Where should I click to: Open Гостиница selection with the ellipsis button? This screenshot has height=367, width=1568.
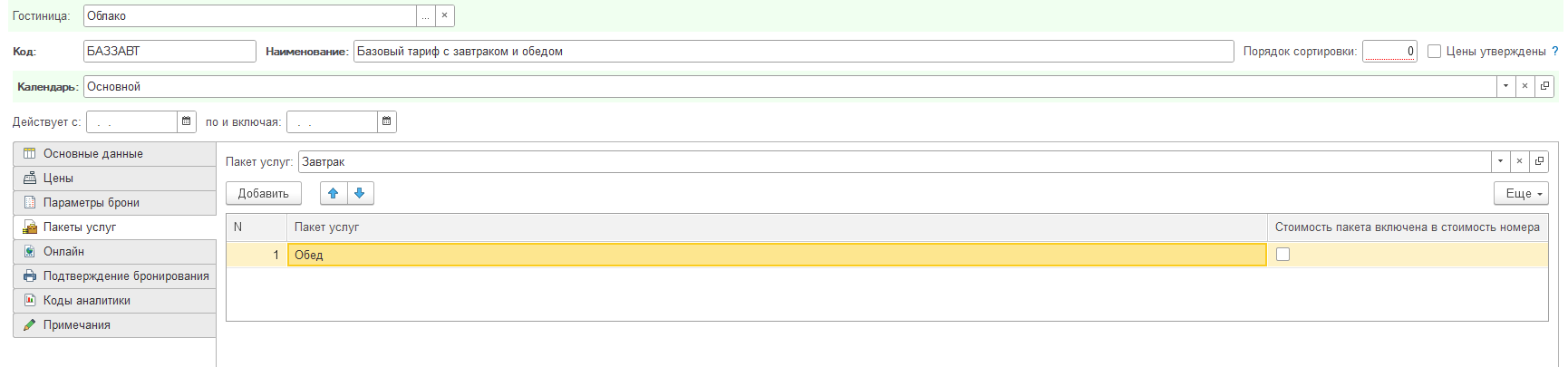pyautogui.click(x=425, y=15)
